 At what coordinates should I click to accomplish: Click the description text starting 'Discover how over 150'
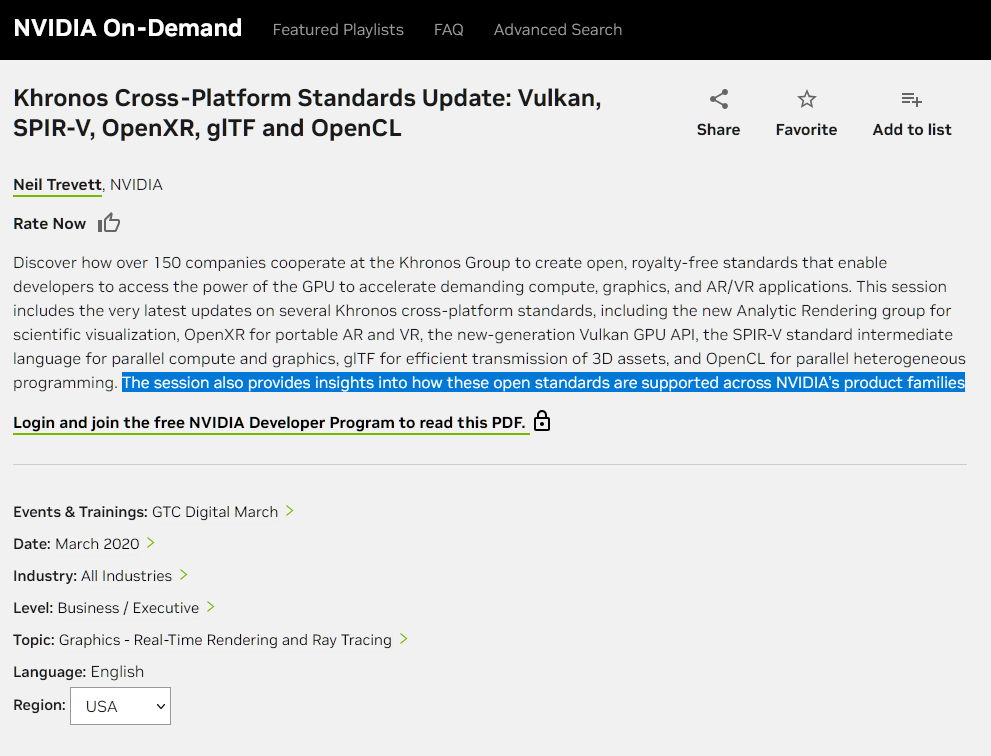click(x=489, y=322)
